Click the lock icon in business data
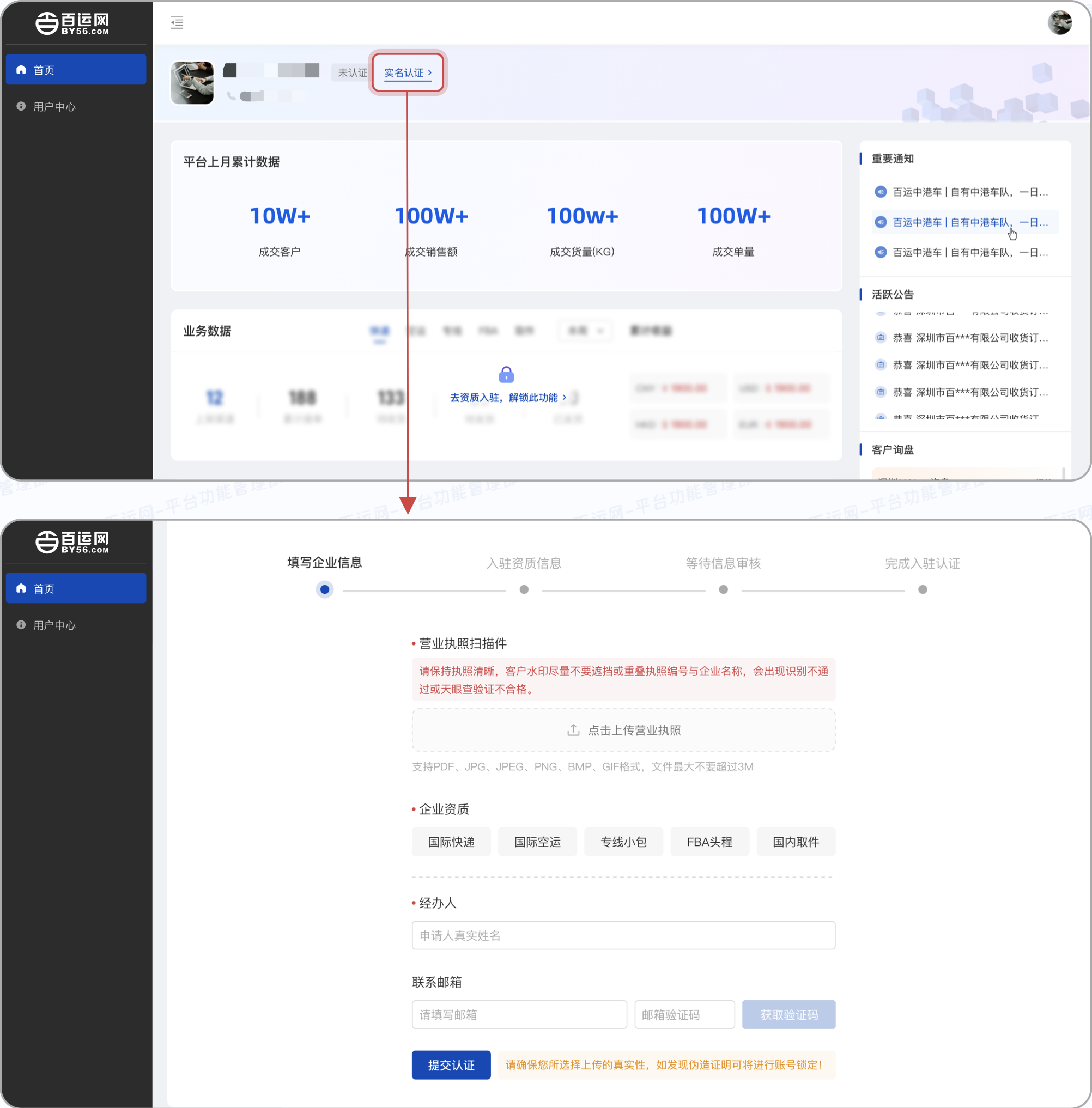Image resolution: width=1092 pixels, height=1108 pixels. (x=506, y=374)
